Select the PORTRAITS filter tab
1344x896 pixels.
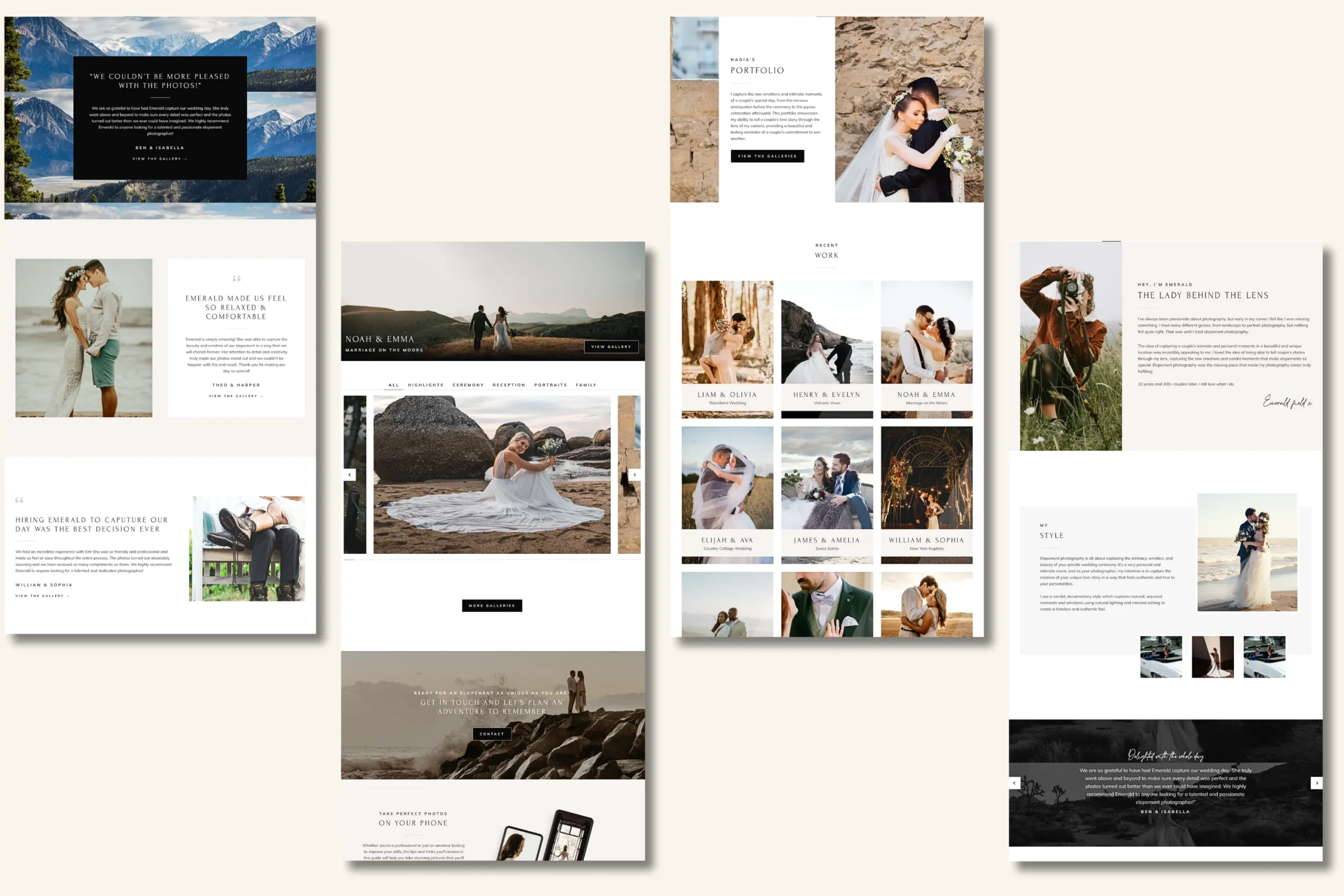550,385
